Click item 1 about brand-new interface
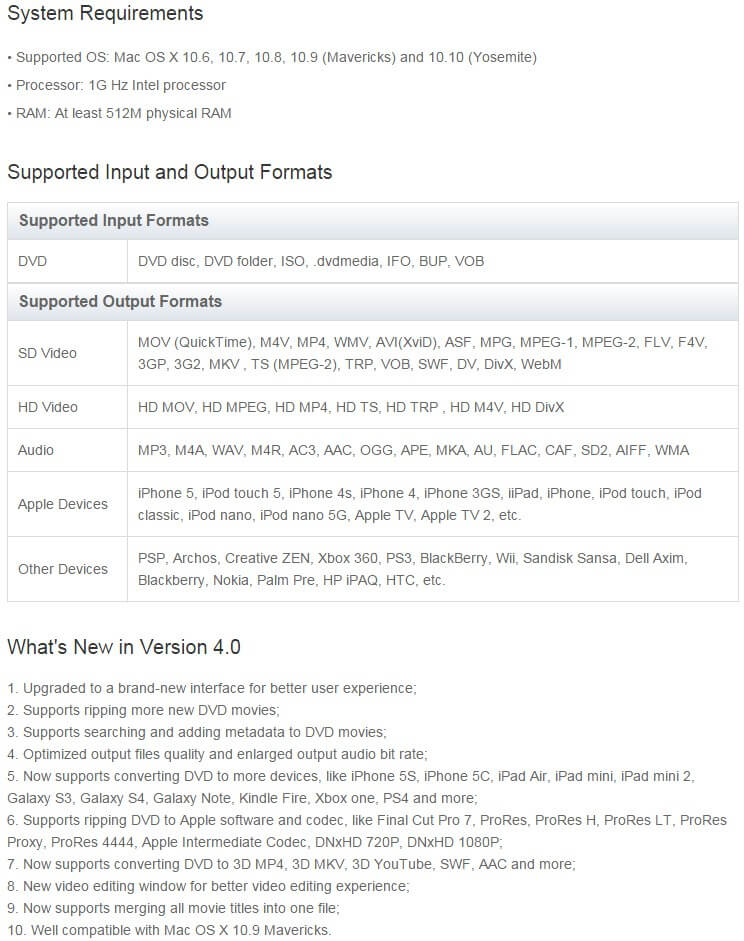 pos(212,688)
